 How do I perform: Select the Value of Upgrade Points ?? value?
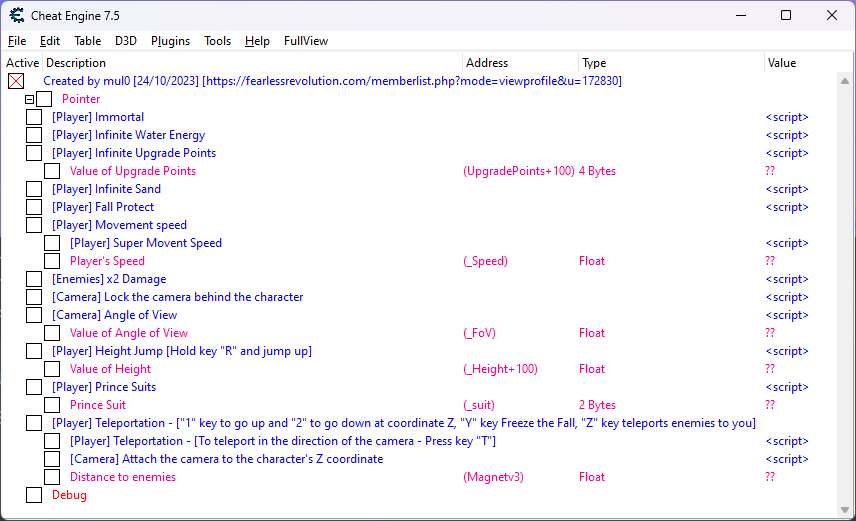coord(770,171)
